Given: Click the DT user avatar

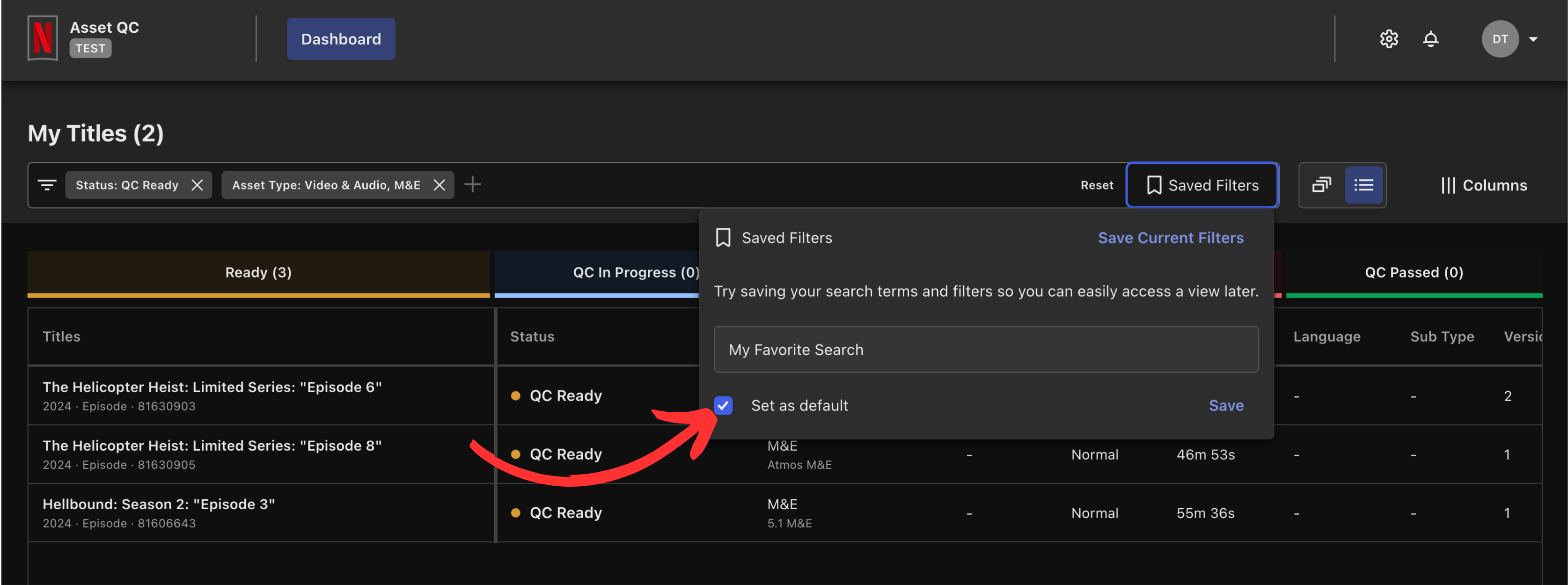Looking at the screenshot, I should coord(1499,39).
